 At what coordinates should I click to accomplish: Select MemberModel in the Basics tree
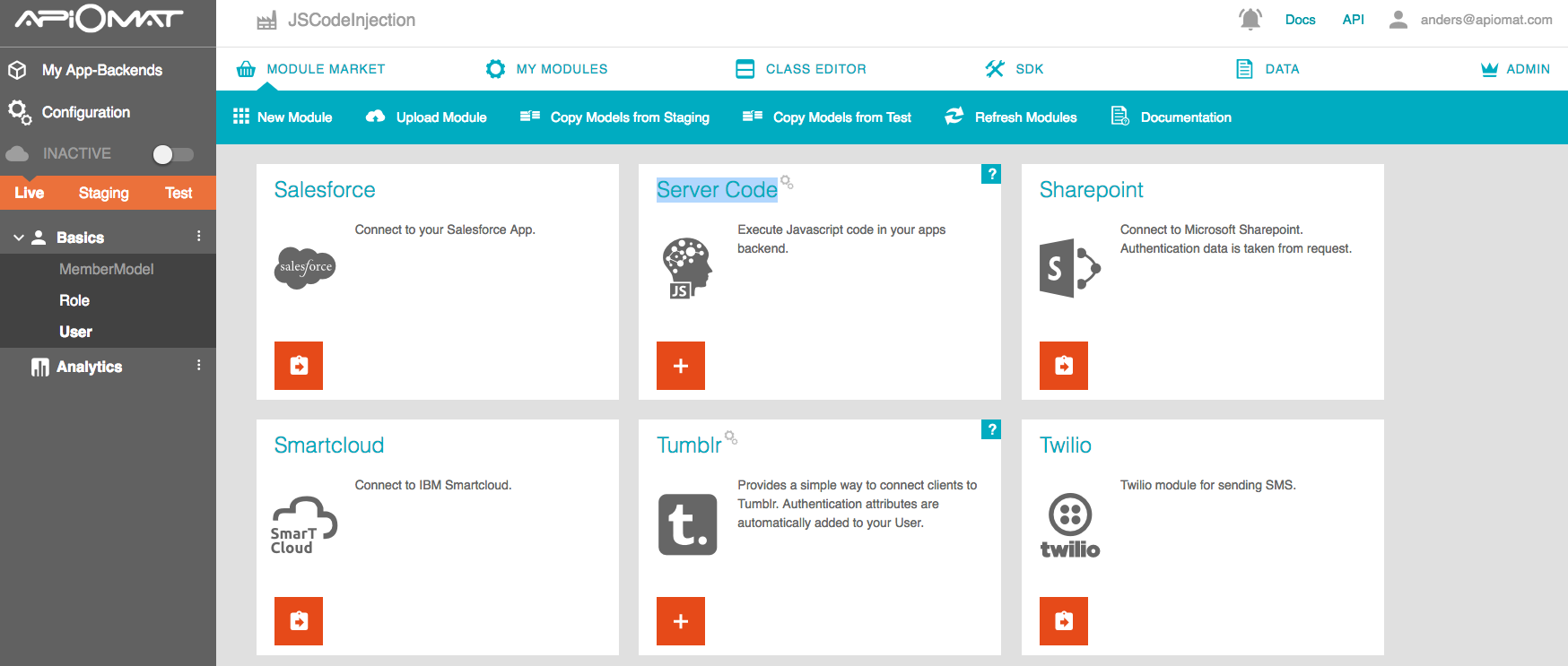tap(108, 269)
